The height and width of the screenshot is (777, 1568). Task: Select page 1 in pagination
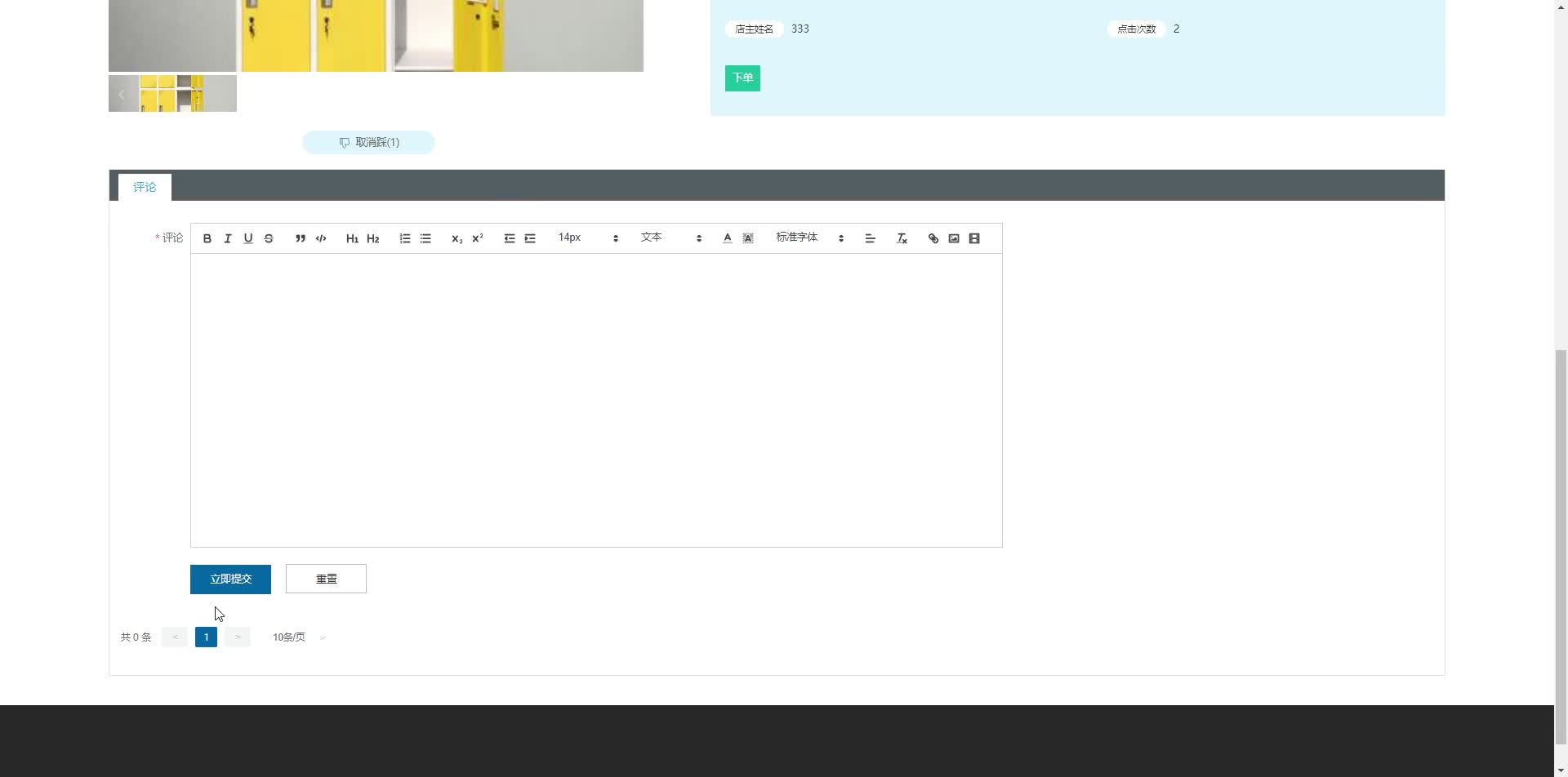tap(206, 637)
